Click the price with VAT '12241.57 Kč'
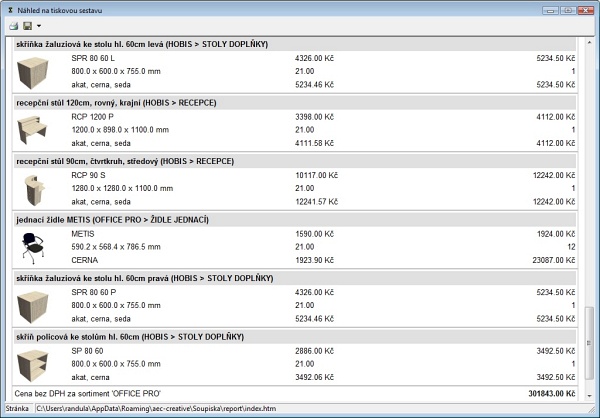The height and width of the screenshot is (418, 600). (x=316, y=202)
